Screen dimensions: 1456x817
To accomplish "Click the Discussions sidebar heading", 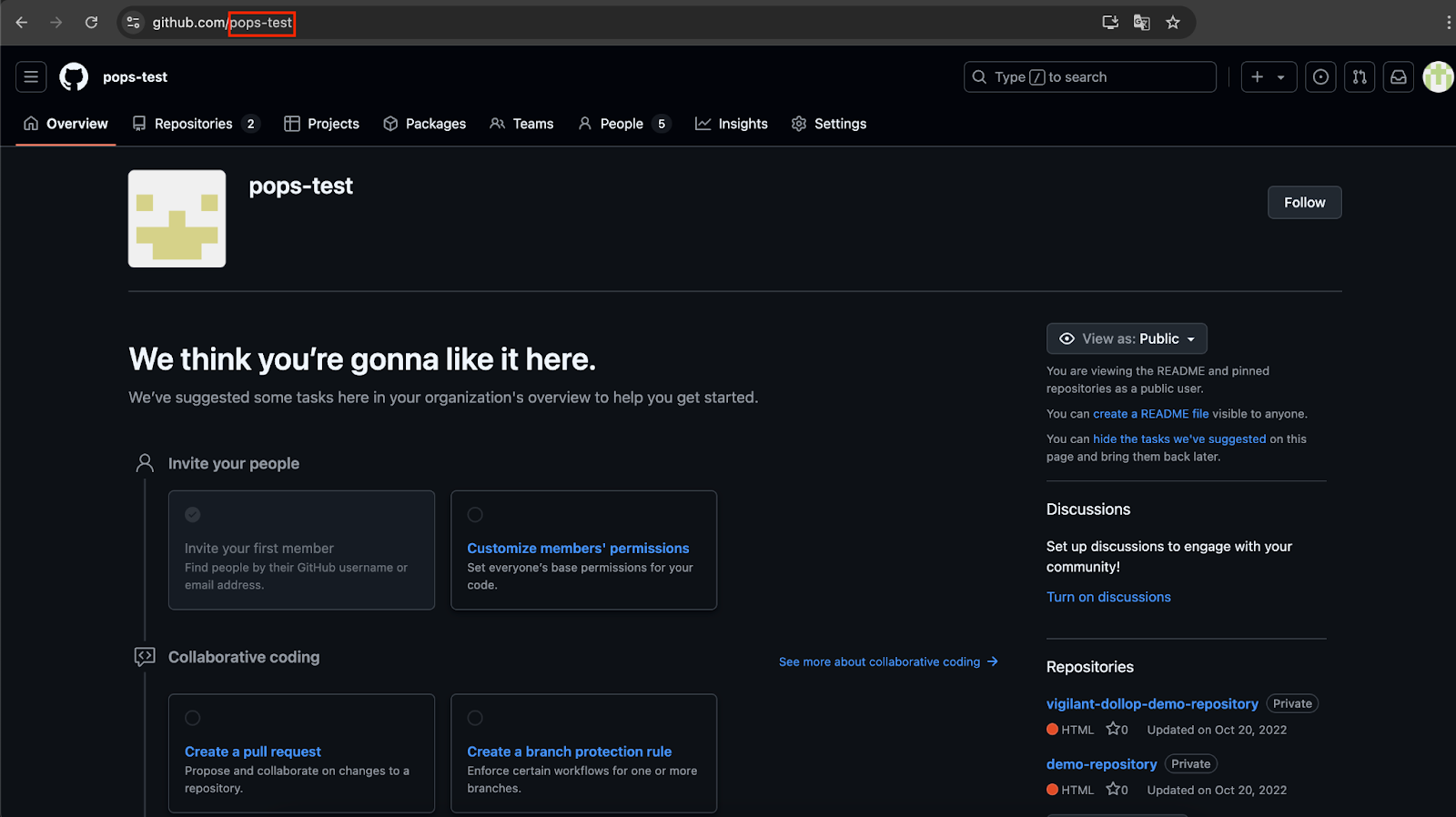I will click(1088, 509).
